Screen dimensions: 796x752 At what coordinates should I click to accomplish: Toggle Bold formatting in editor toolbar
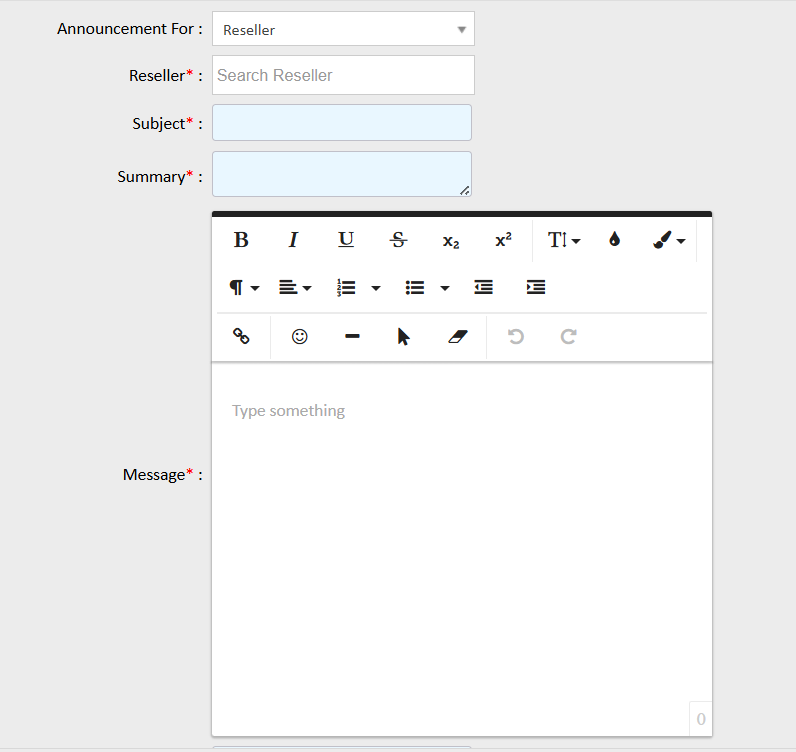coord(241,240)
